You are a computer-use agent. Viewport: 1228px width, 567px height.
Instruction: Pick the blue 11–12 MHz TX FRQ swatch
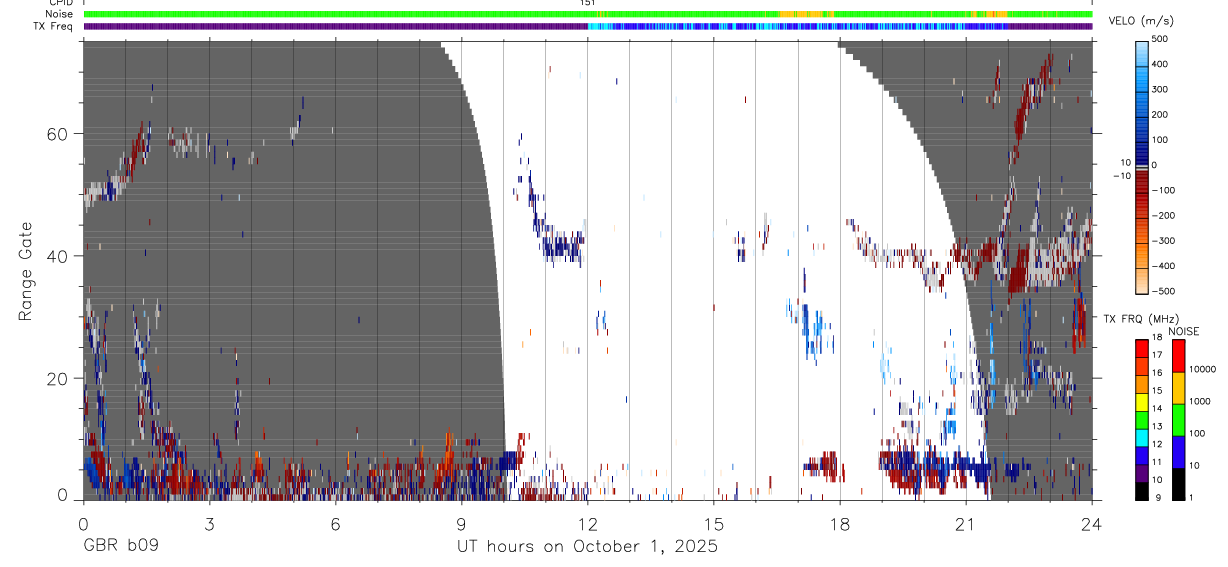[x=1141, y=455]
